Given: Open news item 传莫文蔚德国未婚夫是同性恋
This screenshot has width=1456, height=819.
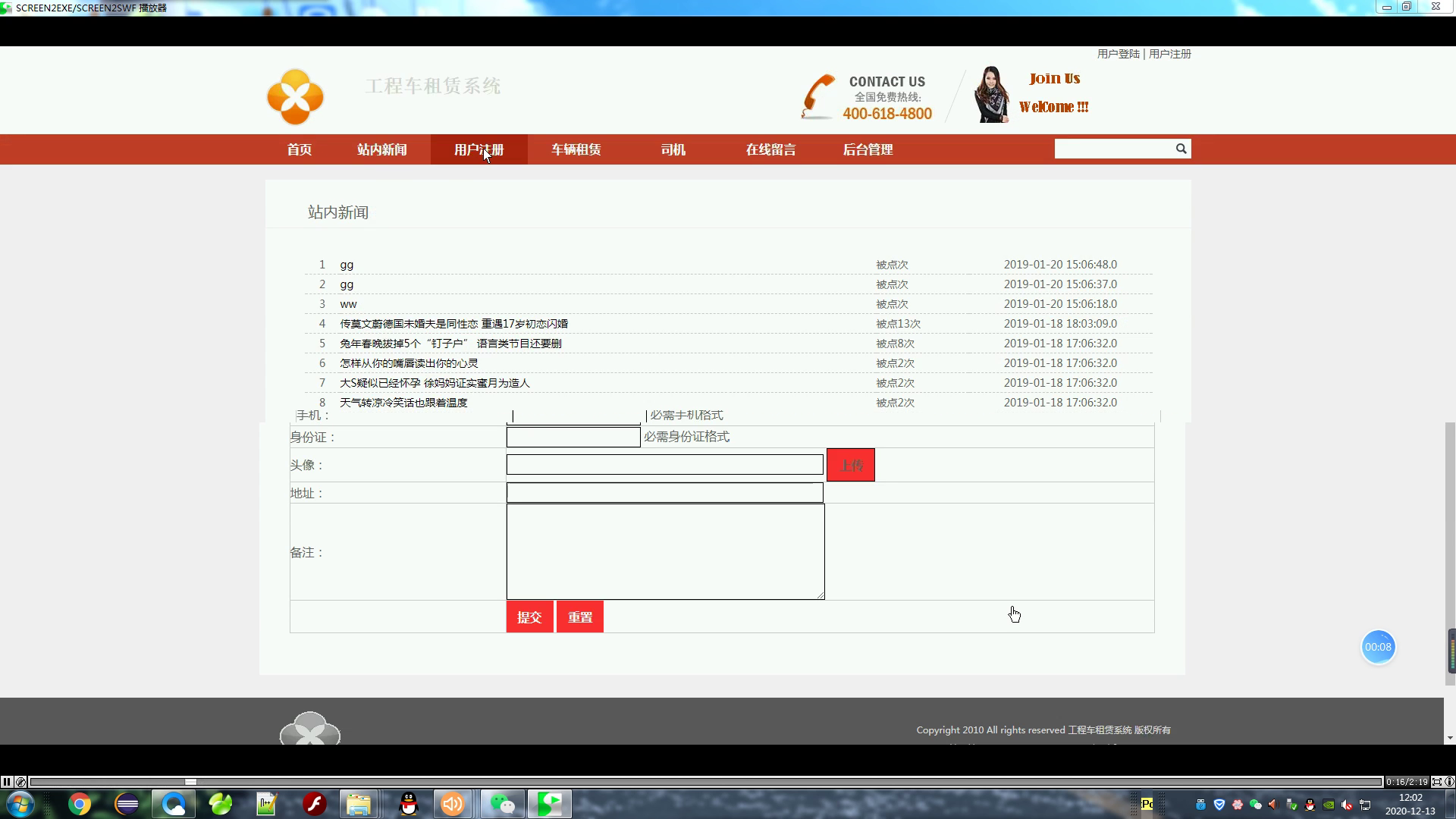Looking at the screenshot, I should 453,324.
